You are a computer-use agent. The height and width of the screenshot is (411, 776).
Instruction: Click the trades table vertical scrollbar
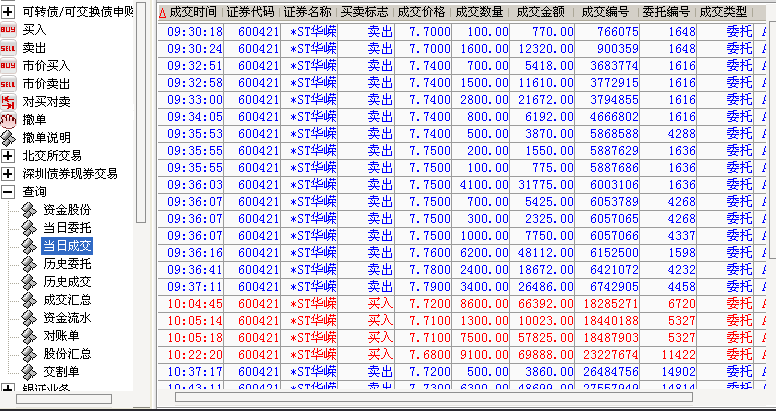pyautogui.click(x=771, y=141)
